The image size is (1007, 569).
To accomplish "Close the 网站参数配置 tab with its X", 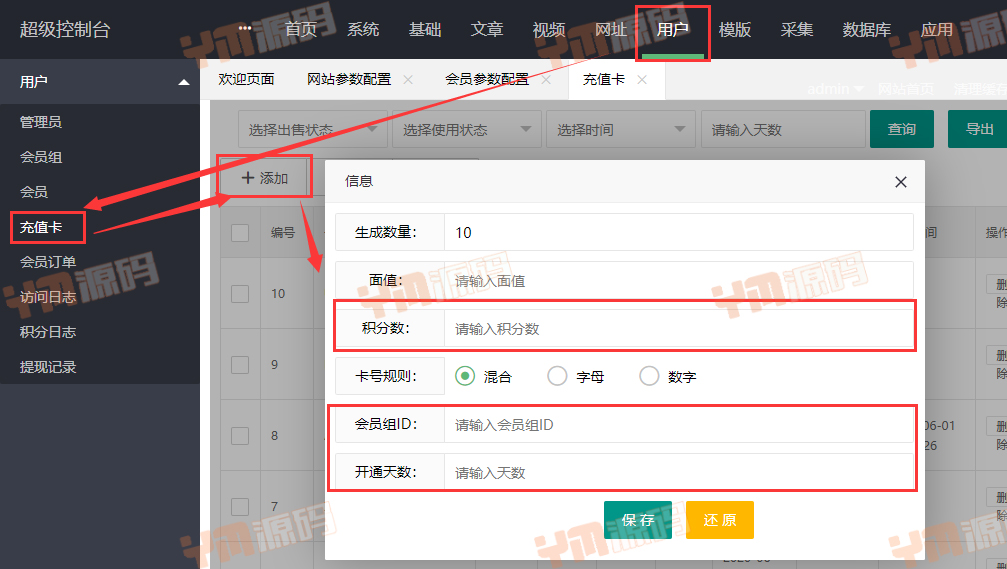I will click(407, 80).
